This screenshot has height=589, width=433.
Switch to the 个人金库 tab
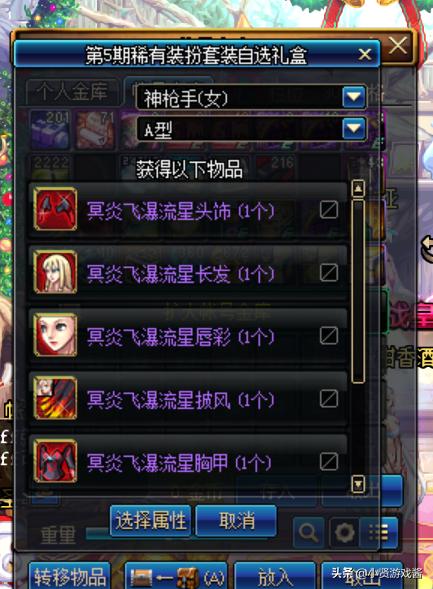[x=72, y=91]
